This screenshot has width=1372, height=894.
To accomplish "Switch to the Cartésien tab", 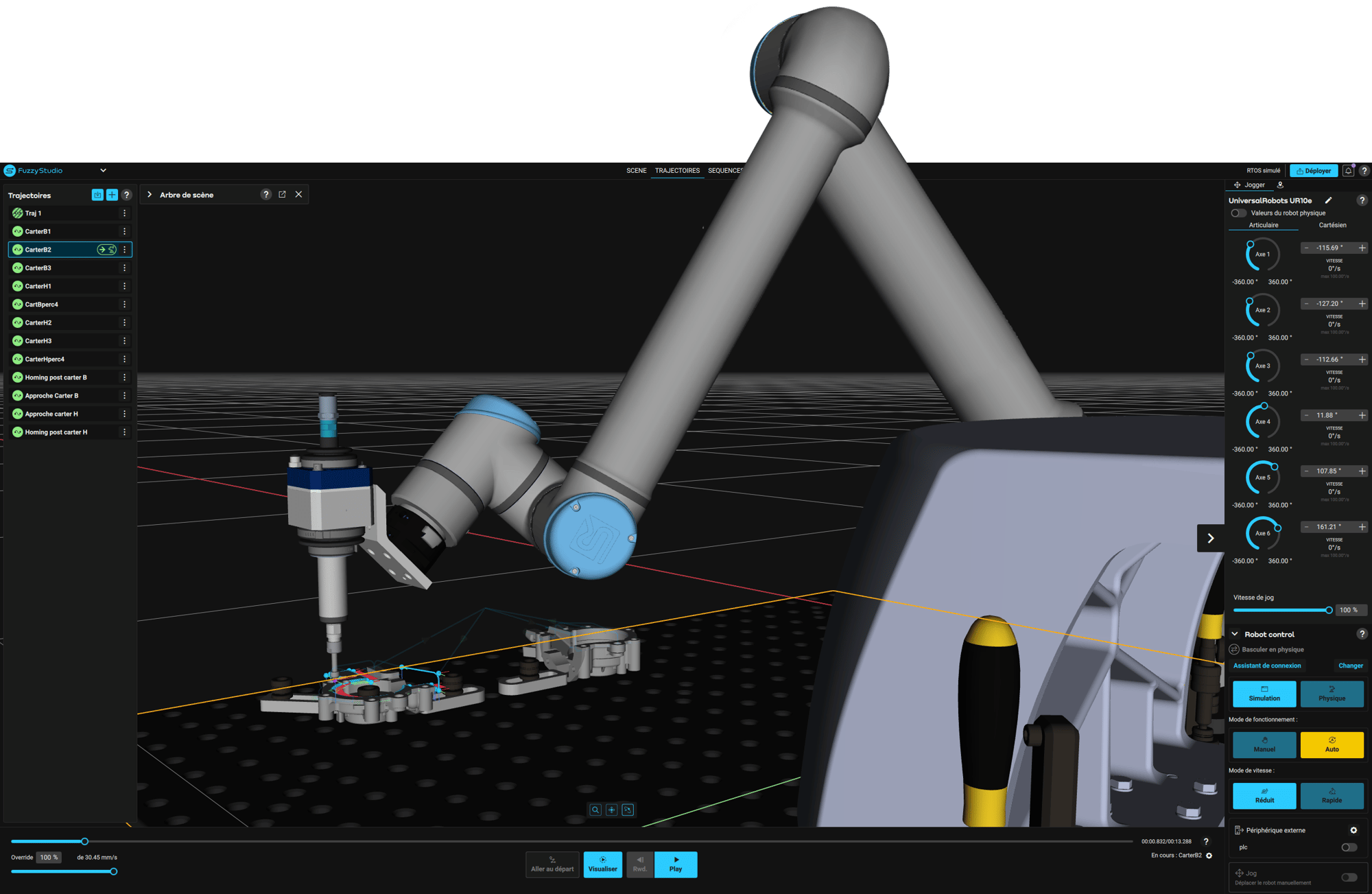I will [1332, 225].
